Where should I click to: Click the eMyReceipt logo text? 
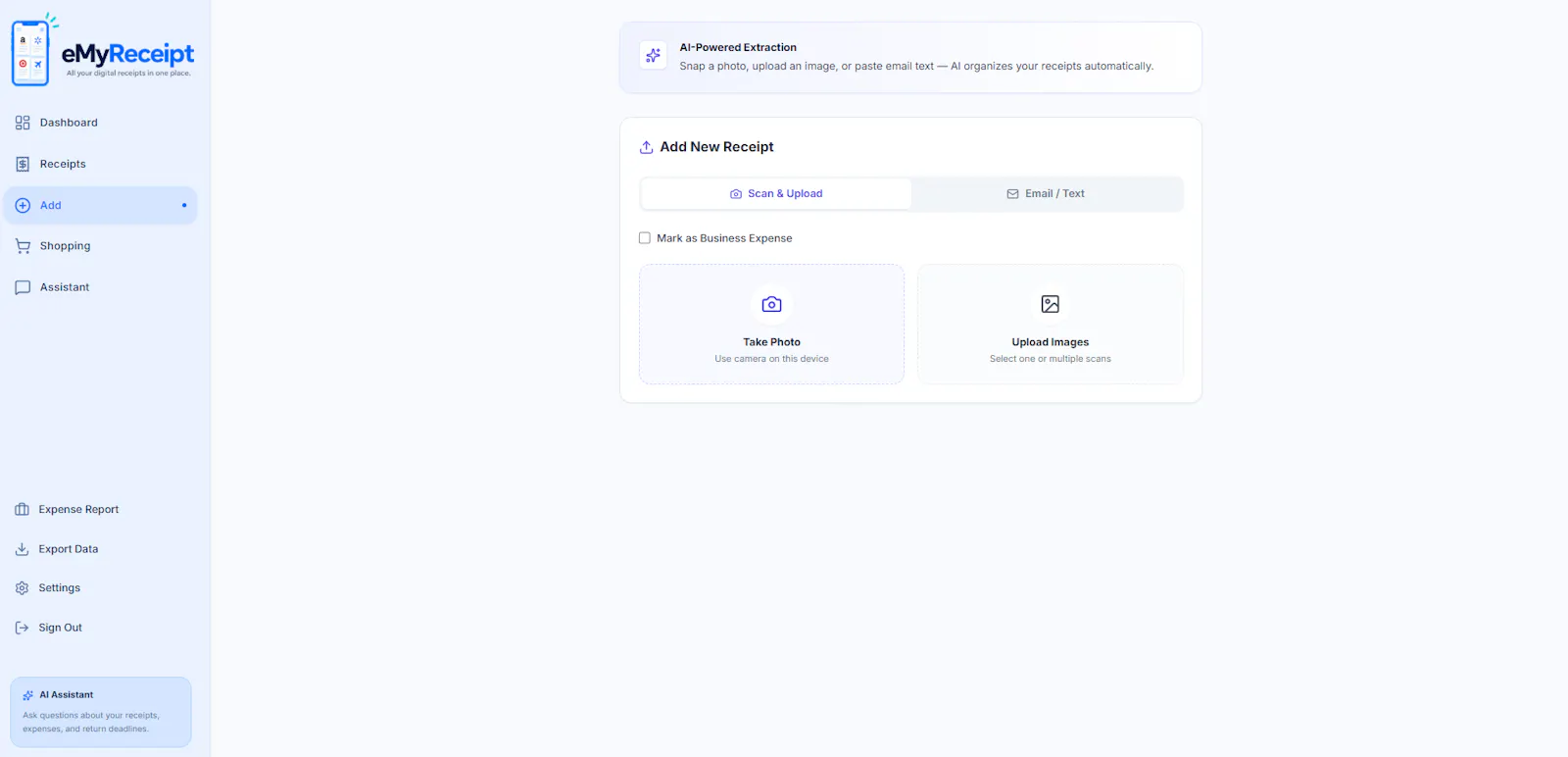pyautogui.click(x=128, y=53)
